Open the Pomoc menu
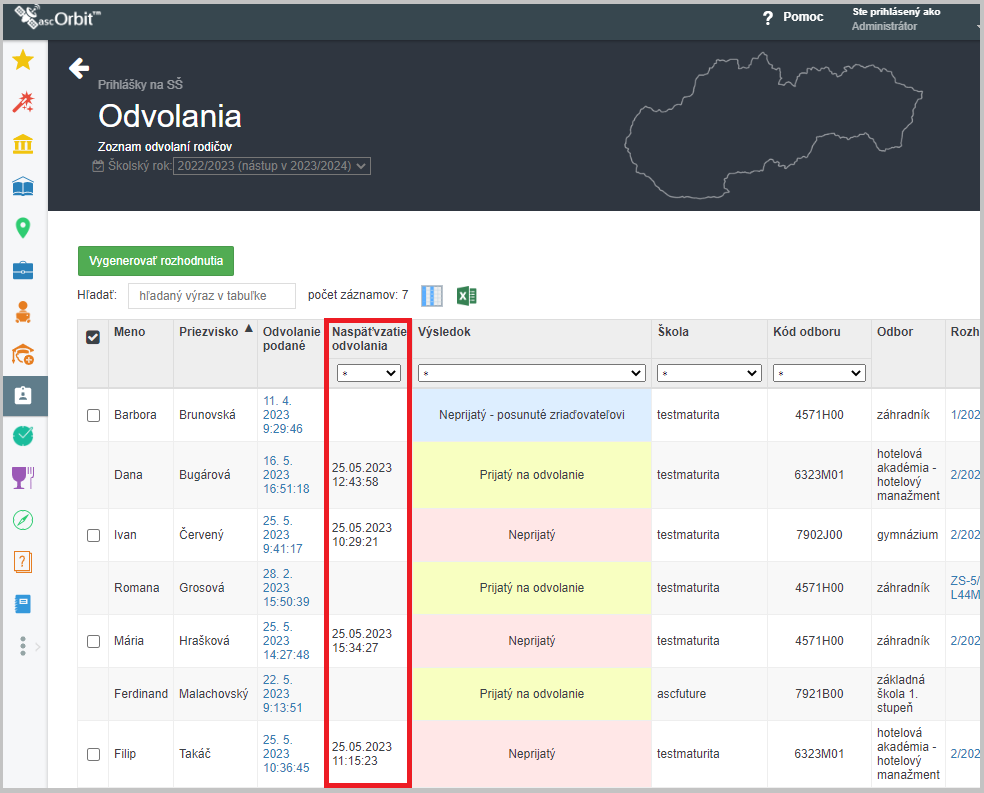This screenshot has width=984, height=793. pyautogui.click(x=803, y=17)
